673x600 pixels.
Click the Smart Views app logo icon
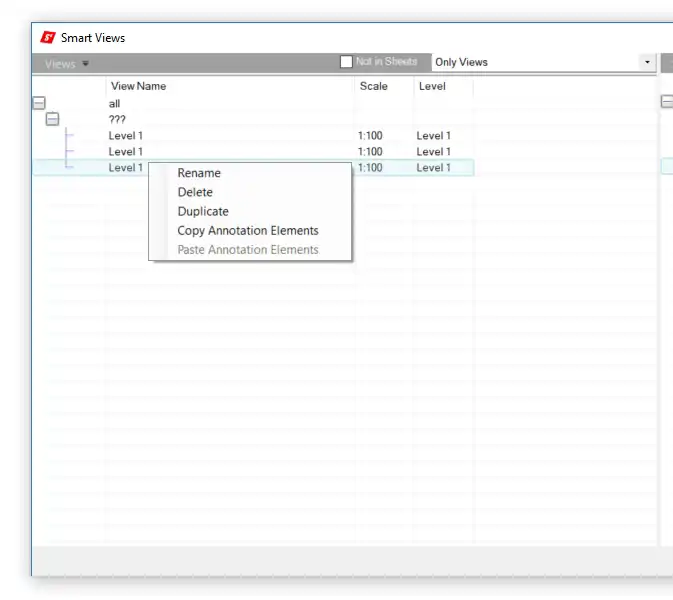(48, 38)
